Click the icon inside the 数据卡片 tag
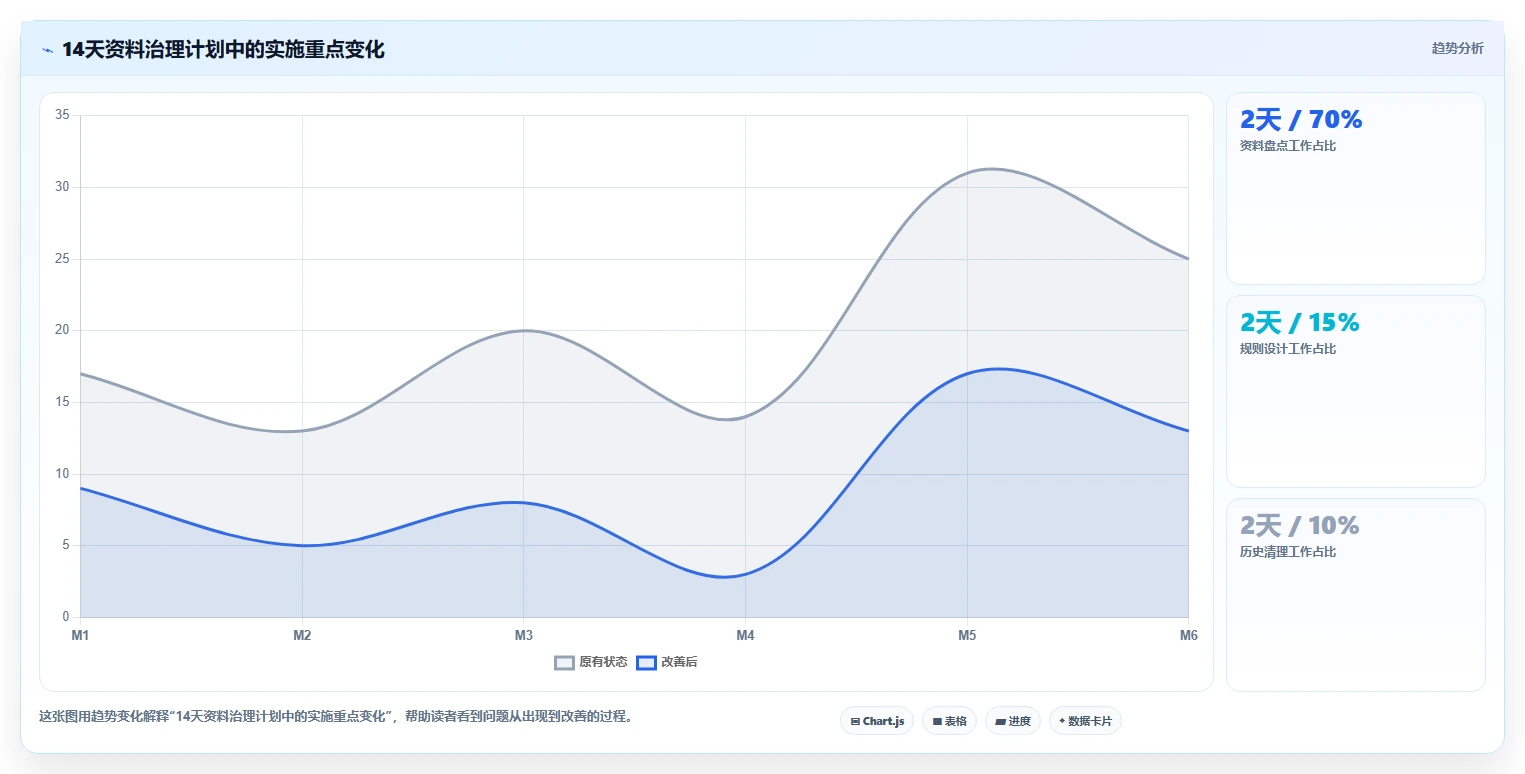Image resolution: width=1525 pixels, height=774 pixels. 1062,721
